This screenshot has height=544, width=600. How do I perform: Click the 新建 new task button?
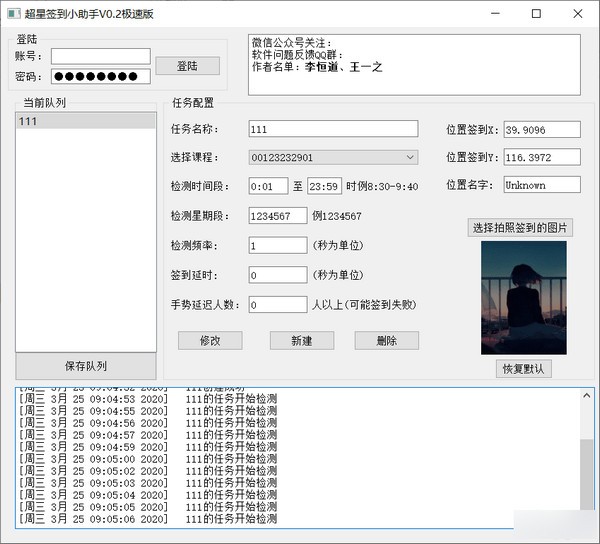302,340
